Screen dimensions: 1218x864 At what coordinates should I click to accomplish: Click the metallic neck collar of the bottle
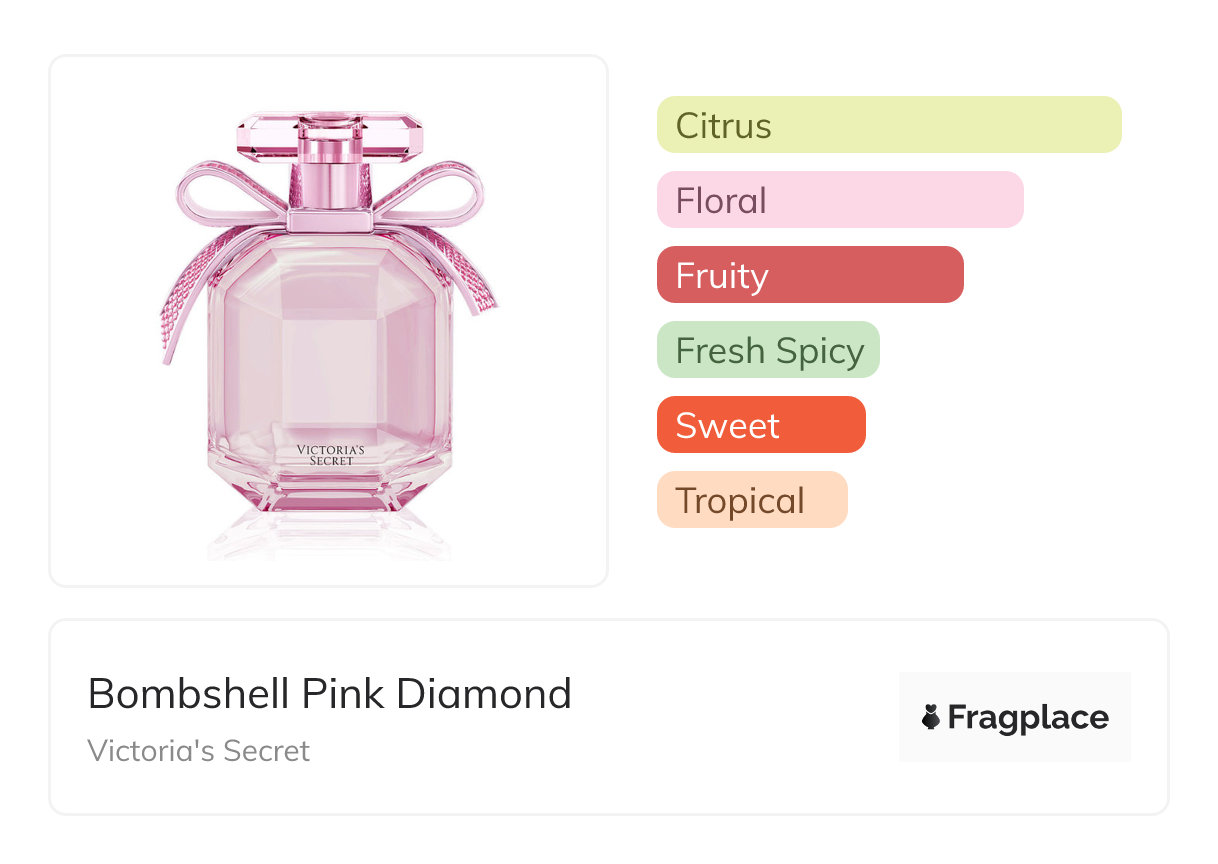pos(330,218)
